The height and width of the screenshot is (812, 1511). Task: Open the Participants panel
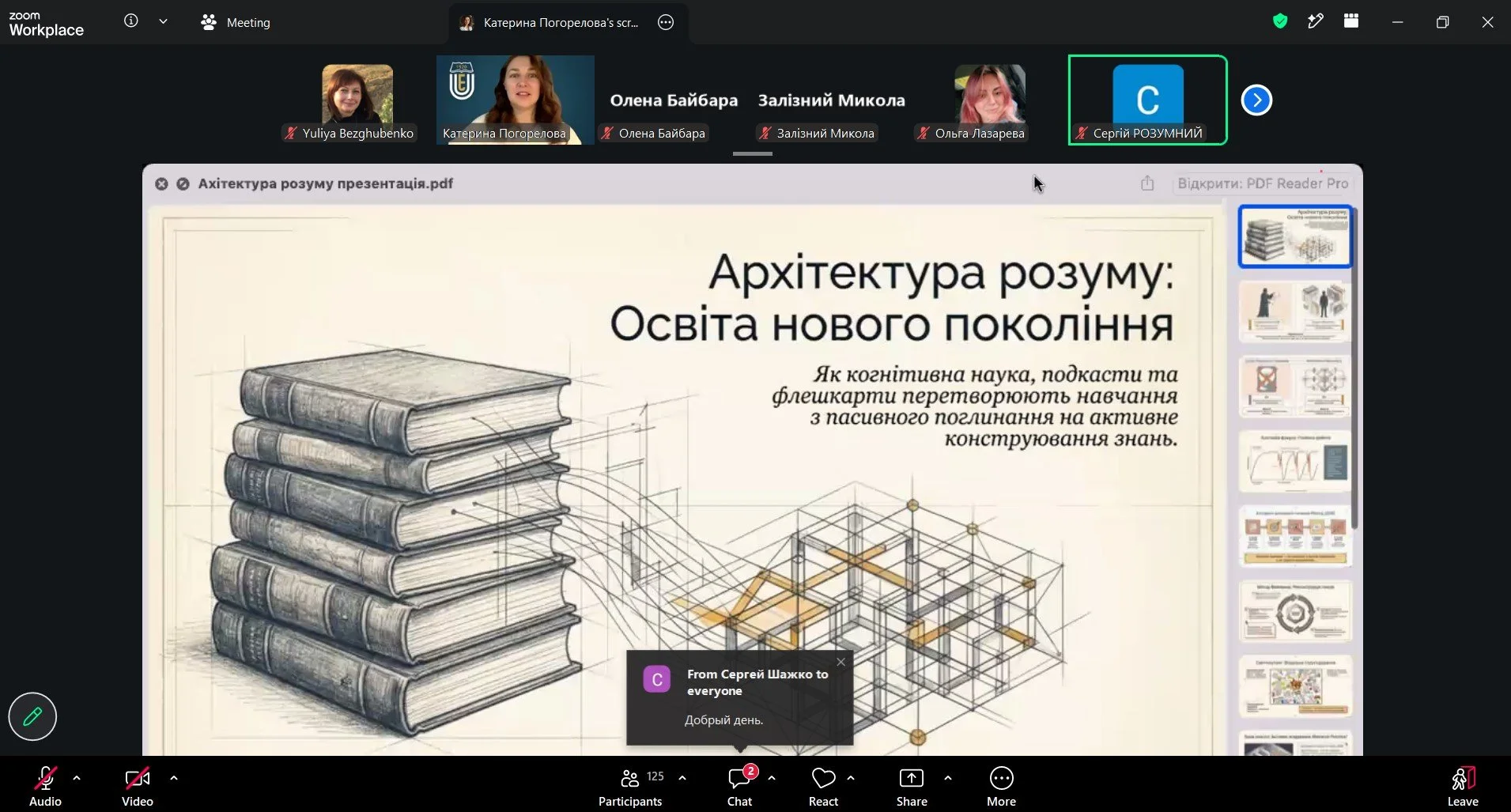pos(630,786)
